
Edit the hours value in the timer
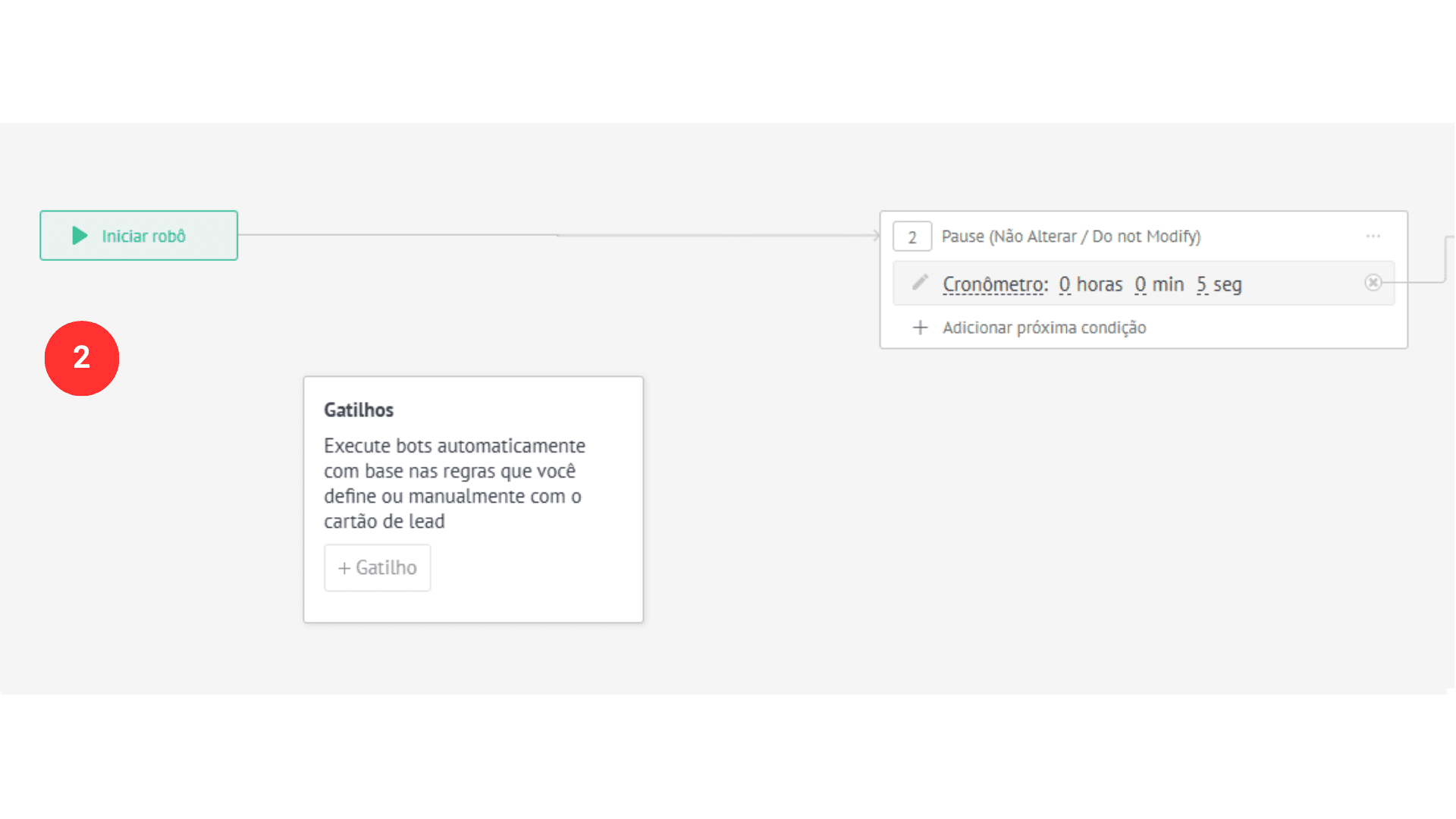coord(1065,284)
